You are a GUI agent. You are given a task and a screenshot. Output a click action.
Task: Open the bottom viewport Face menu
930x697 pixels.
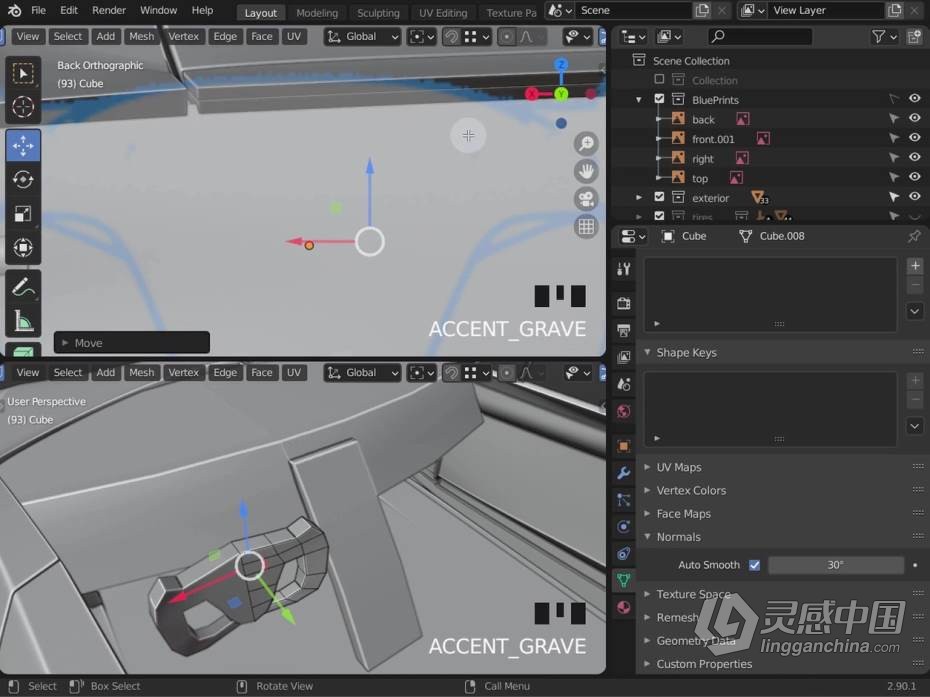pyautogui.click(x=262, y=373)
